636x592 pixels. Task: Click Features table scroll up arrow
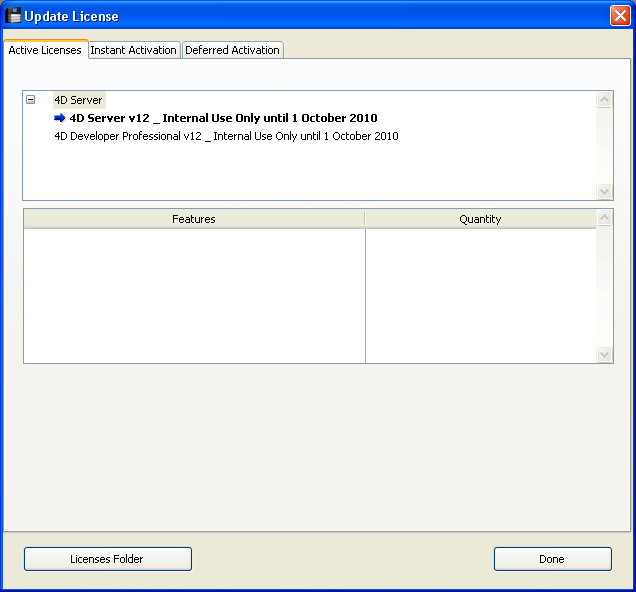tap(604, 218)
